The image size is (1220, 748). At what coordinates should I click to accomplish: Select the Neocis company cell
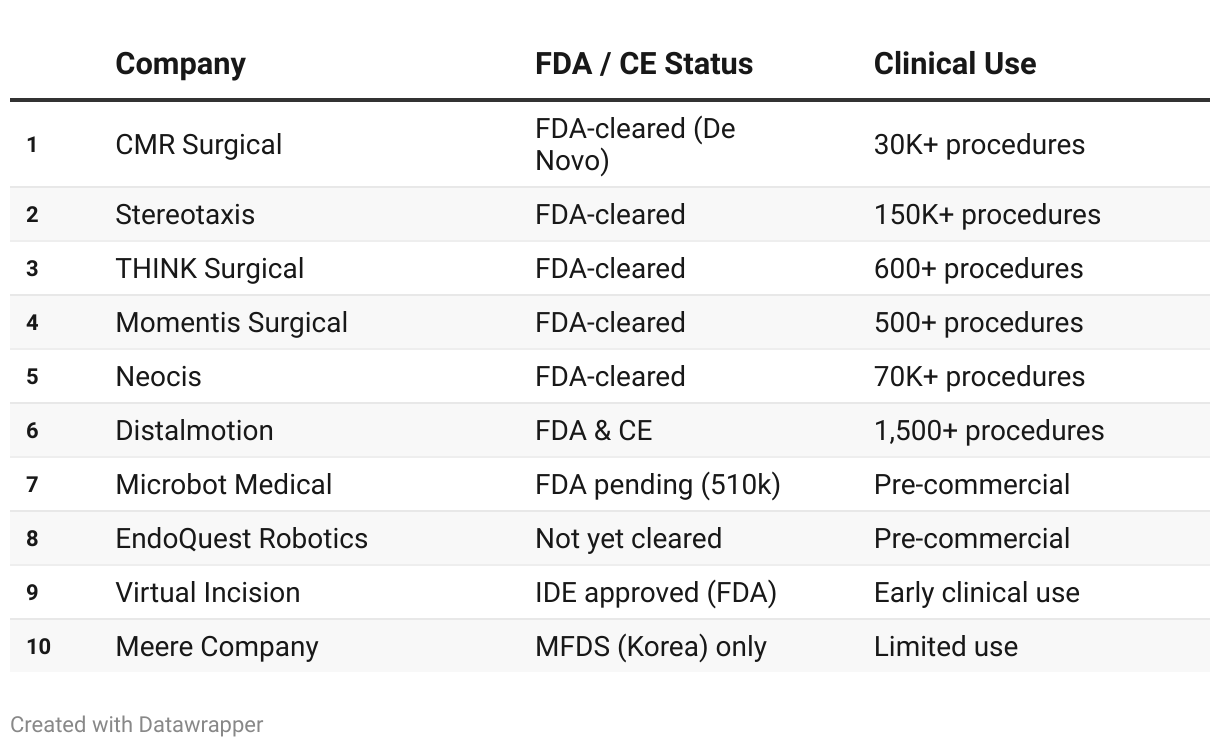158,377
